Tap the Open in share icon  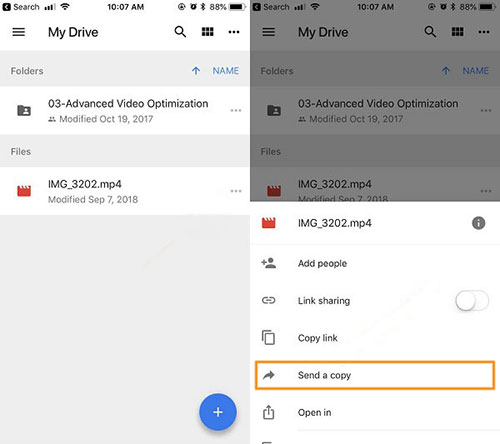(x=269, y=412)
